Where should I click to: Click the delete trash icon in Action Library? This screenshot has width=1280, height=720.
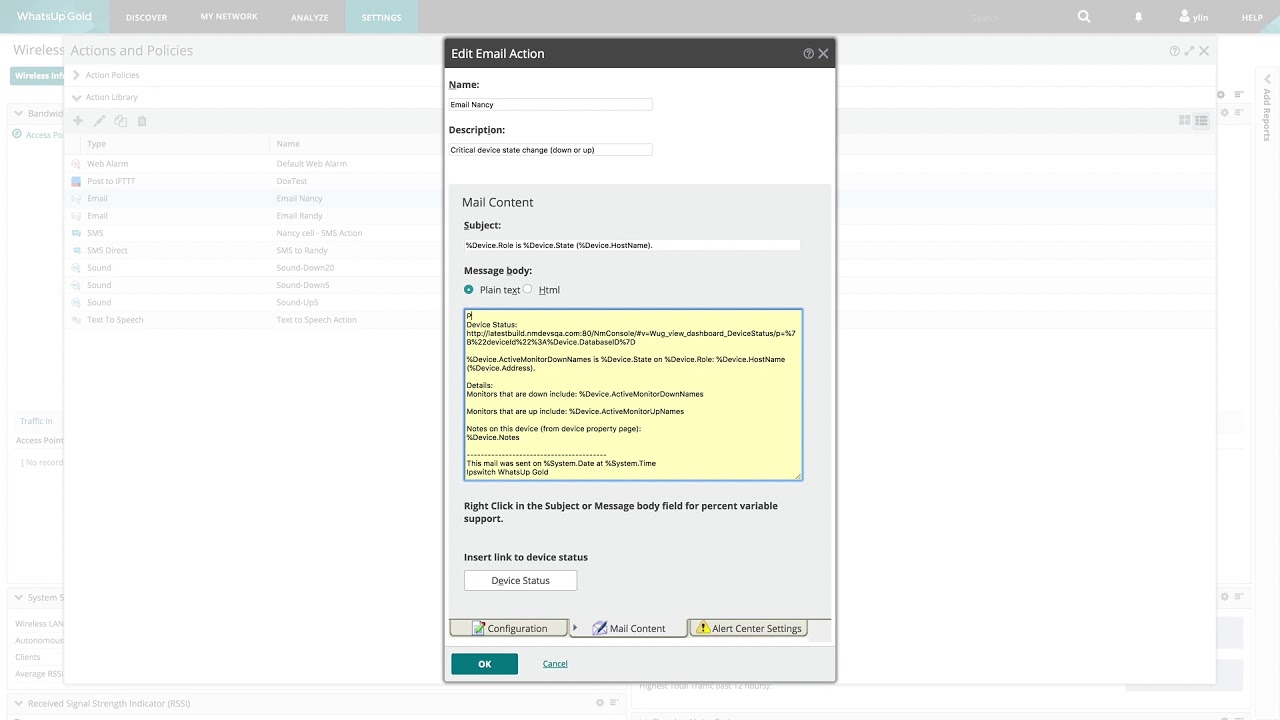click(141, 120)
